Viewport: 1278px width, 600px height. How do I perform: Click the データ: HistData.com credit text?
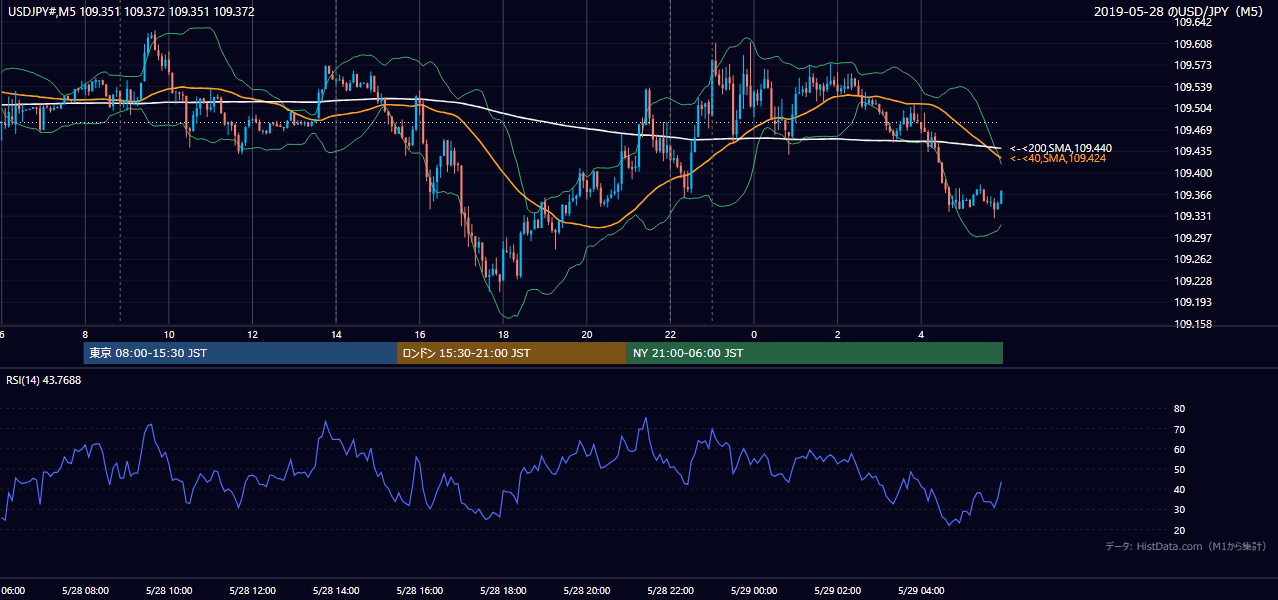(x=1186, y=546)
